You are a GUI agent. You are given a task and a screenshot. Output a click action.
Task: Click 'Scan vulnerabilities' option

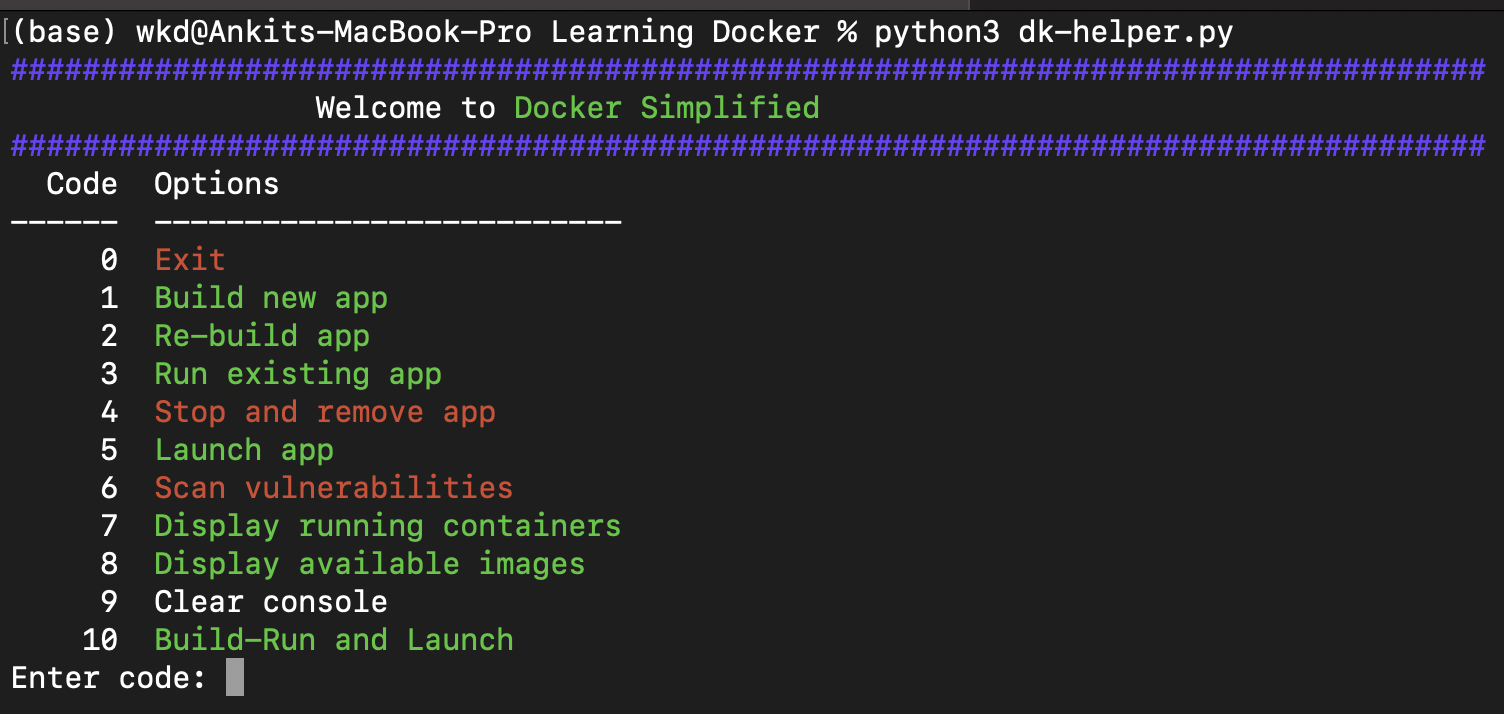[334, 488]
